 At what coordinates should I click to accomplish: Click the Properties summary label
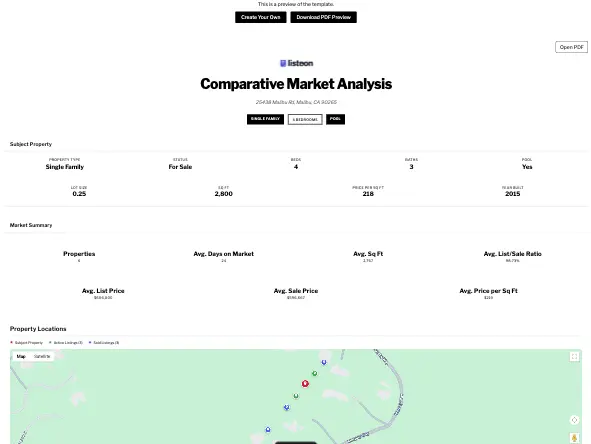[x=79, y=254]
